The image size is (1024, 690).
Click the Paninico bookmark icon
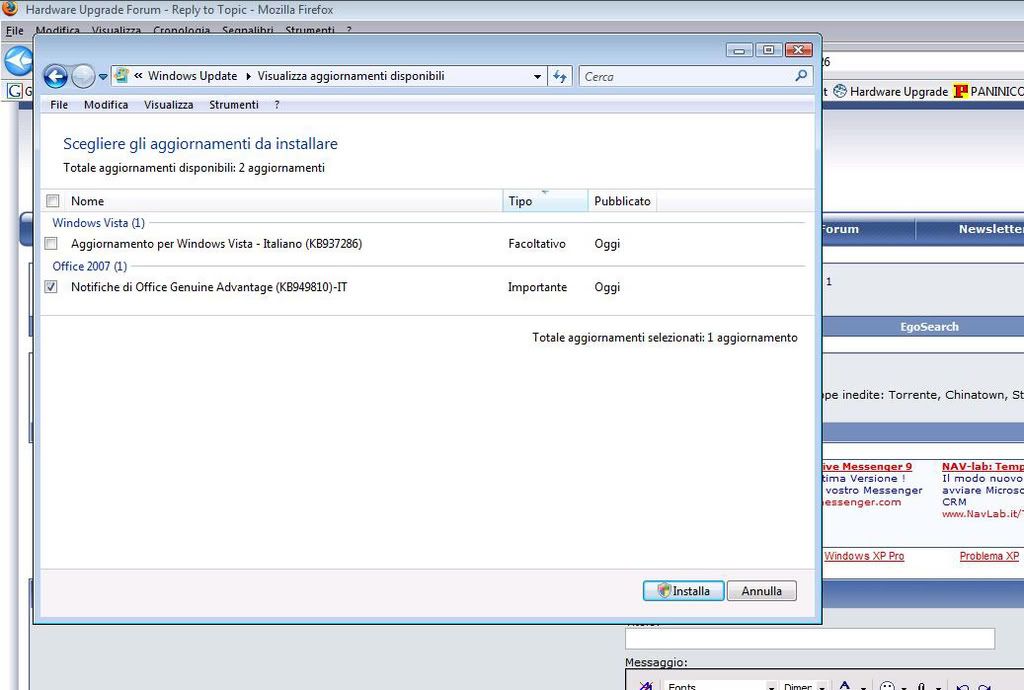[x=961, y=91]
